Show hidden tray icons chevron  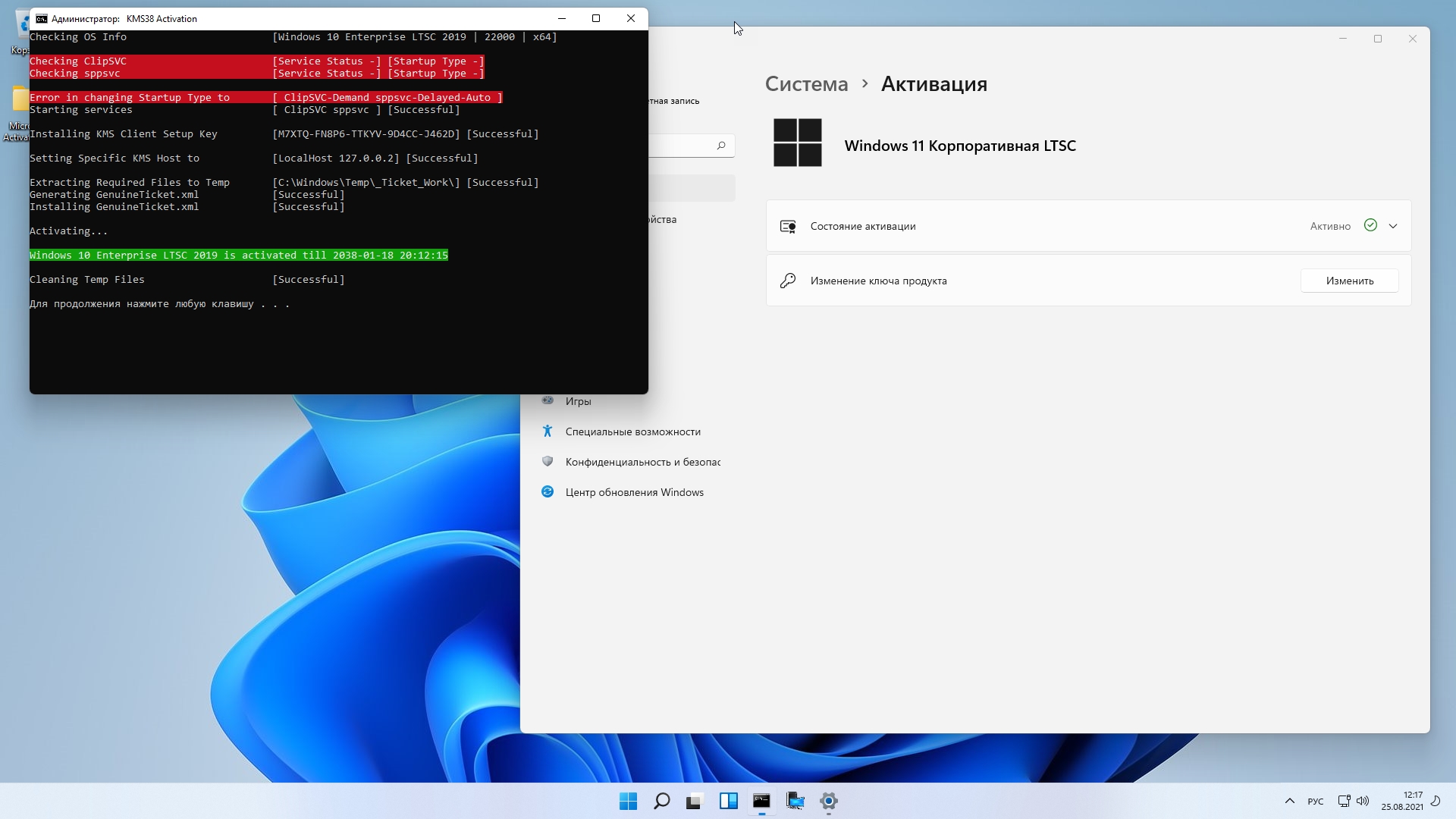tap(1289, 801)
